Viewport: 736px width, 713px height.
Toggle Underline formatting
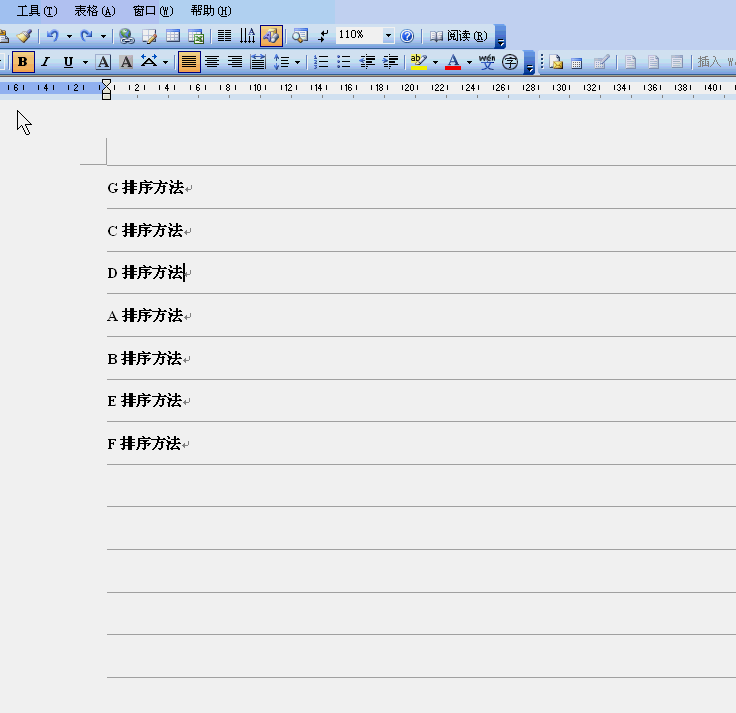[x=69, y=62]
